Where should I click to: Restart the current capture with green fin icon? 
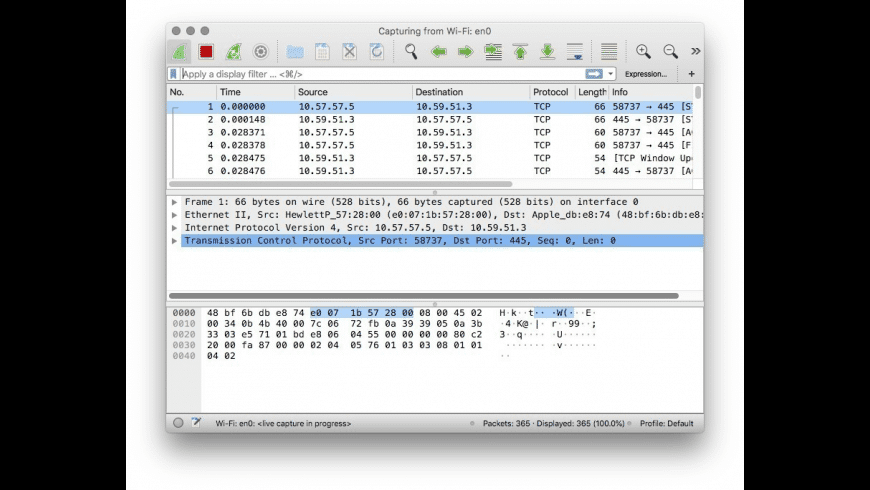pyautogui.click(x=233, y=52)
